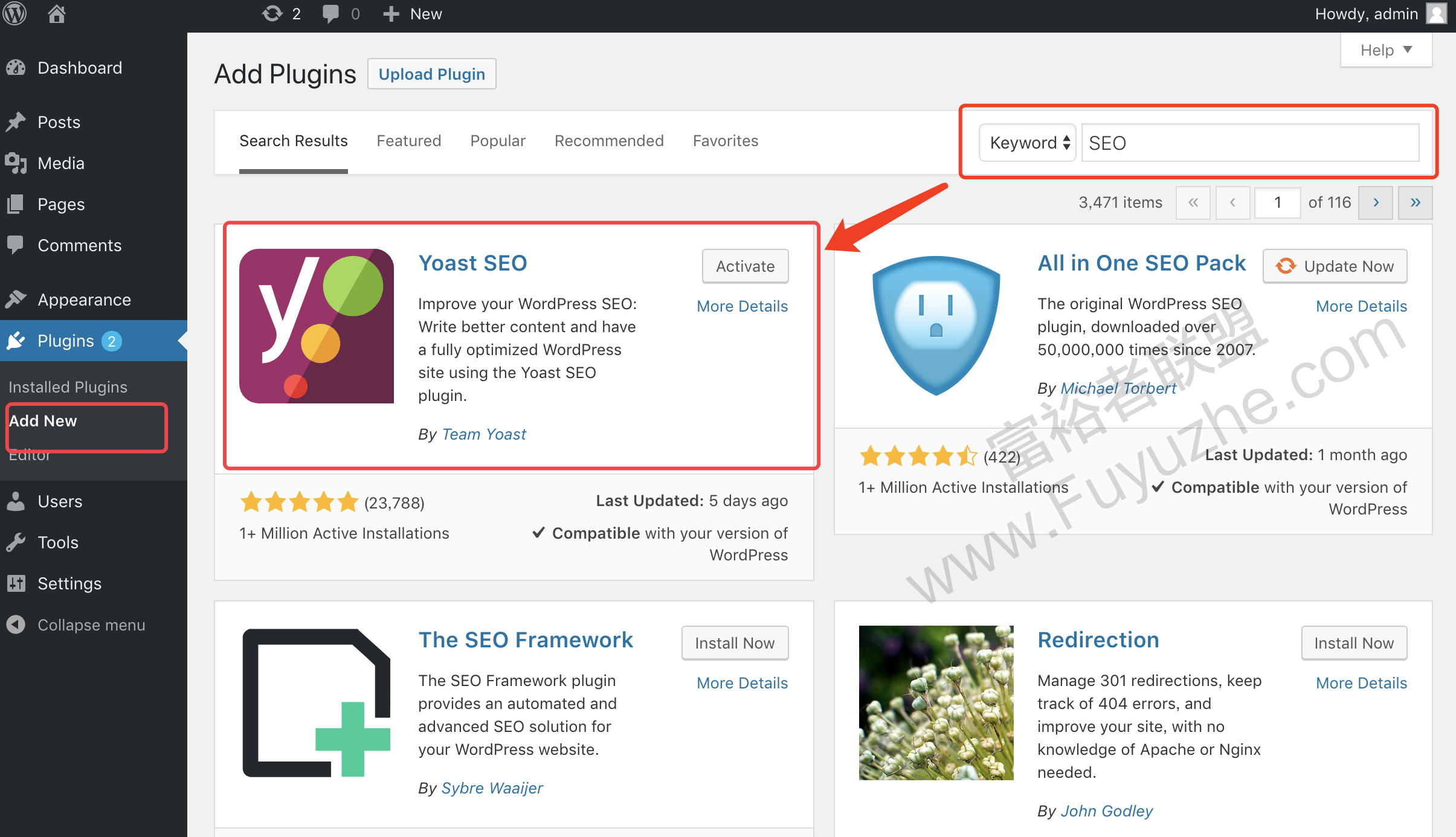Click the admin avatar icon
Screen dimensions: 1456x837
[x=1437, y=13]
